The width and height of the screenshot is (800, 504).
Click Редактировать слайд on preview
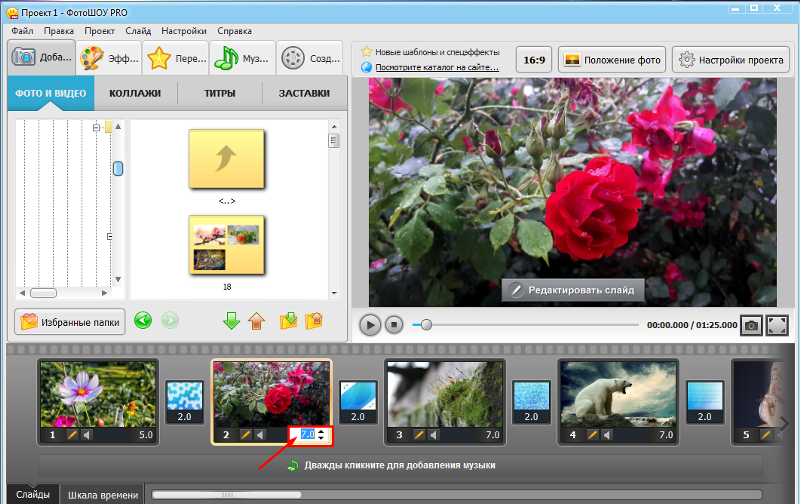(573, 290)
